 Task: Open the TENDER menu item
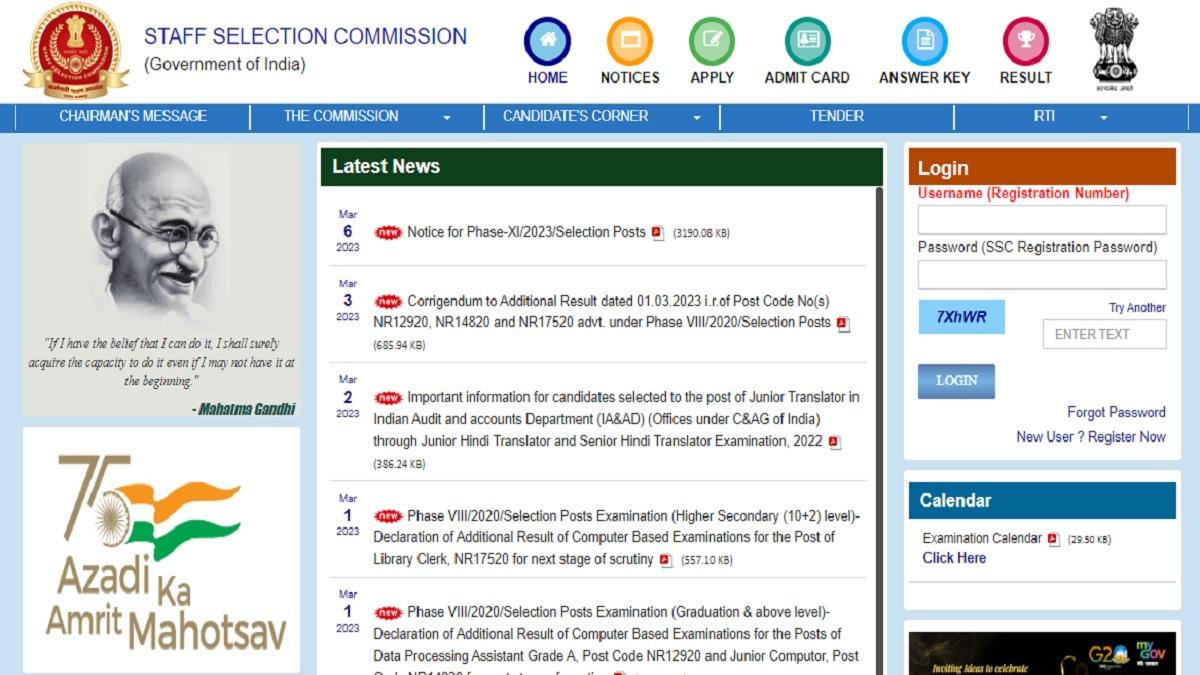pos(835,116)
